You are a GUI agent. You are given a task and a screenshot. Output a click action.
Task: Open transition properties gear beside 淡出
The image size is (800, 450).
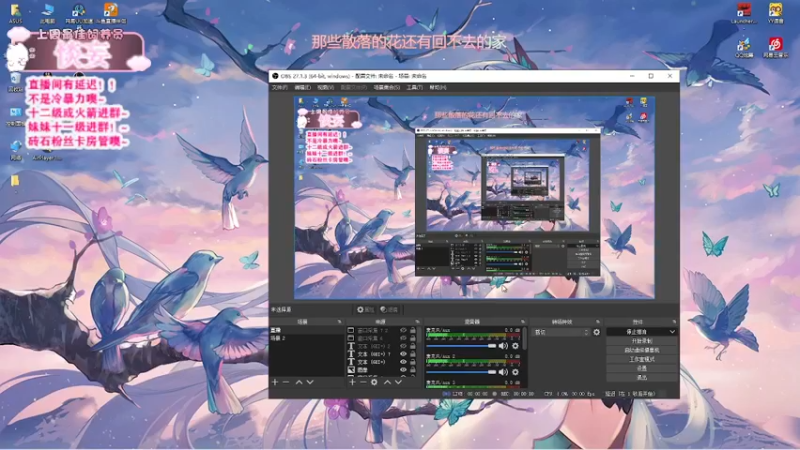(596, 332)
